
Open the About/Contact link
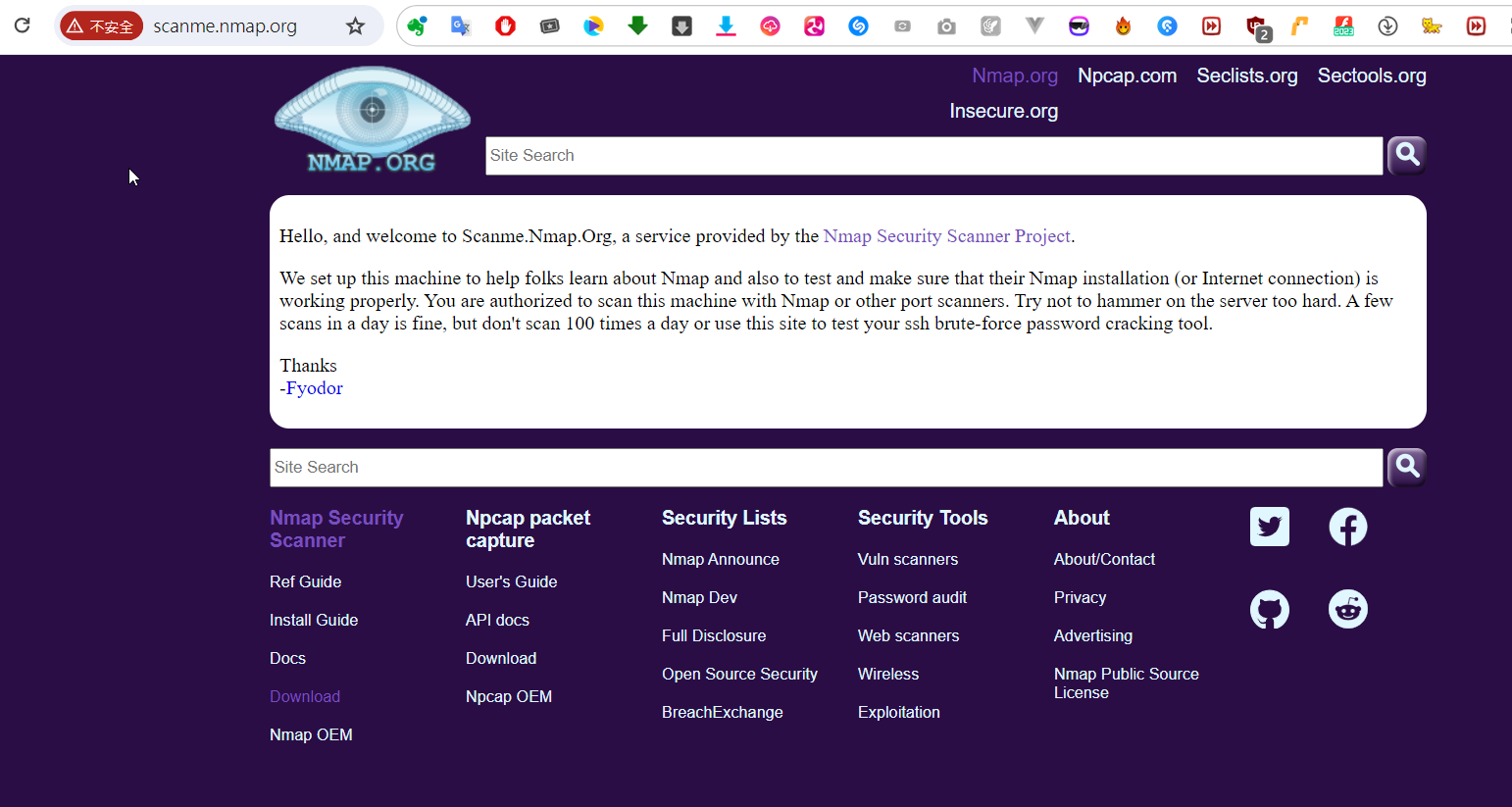[1104, 559]
